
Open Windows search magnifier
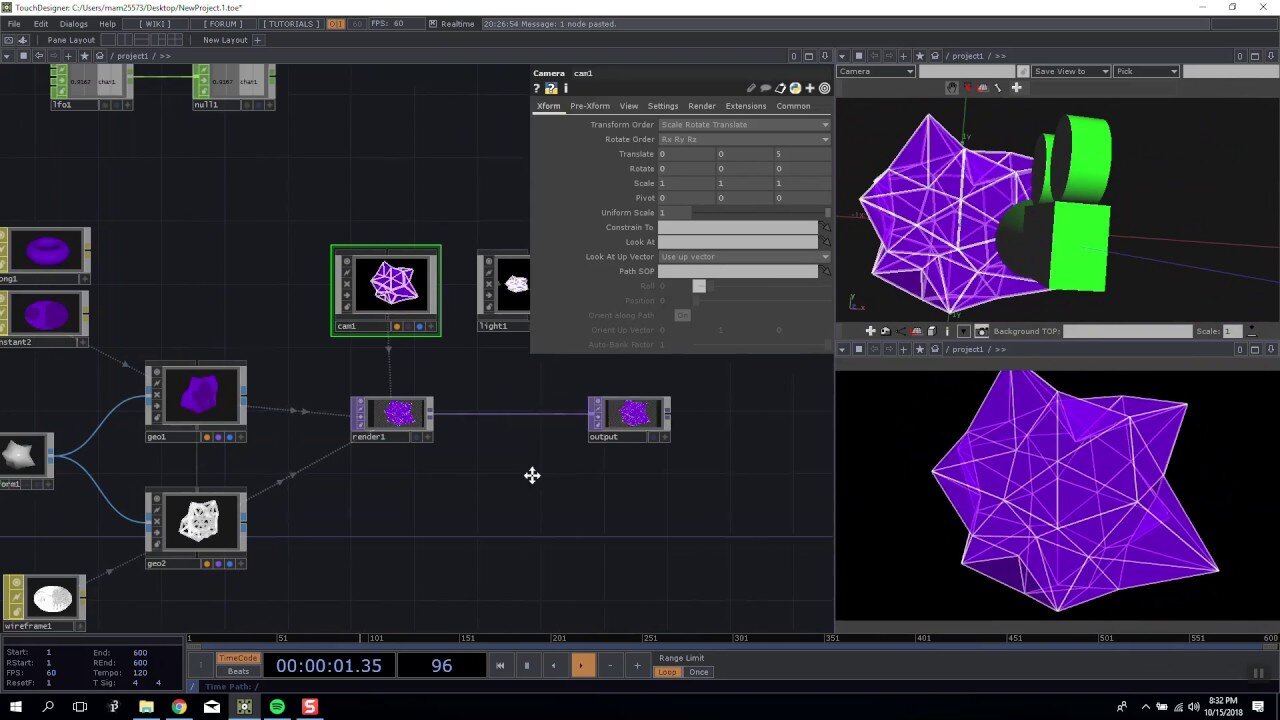(48, 707)
